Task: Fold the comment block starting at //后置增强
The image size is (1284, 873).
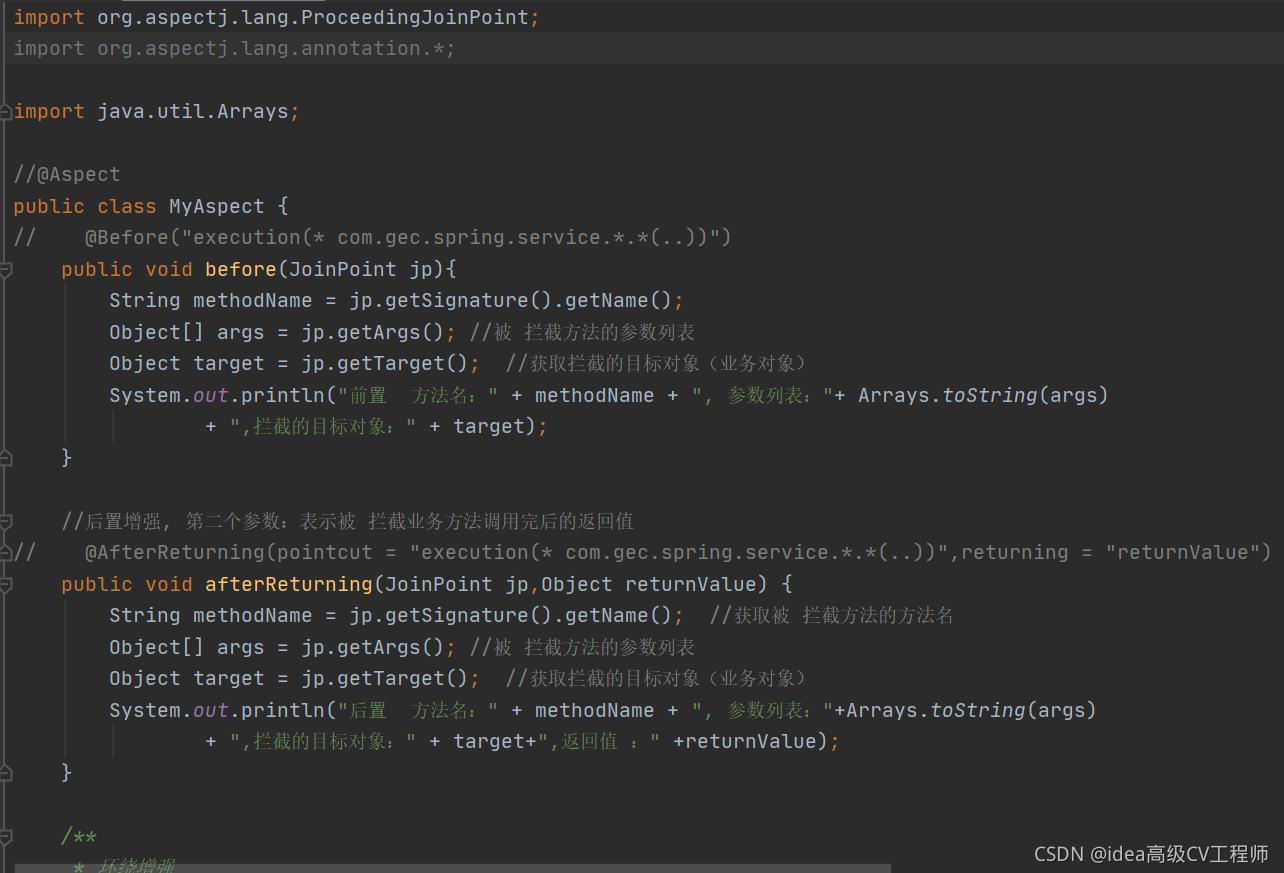Action: tap(5, 522)
